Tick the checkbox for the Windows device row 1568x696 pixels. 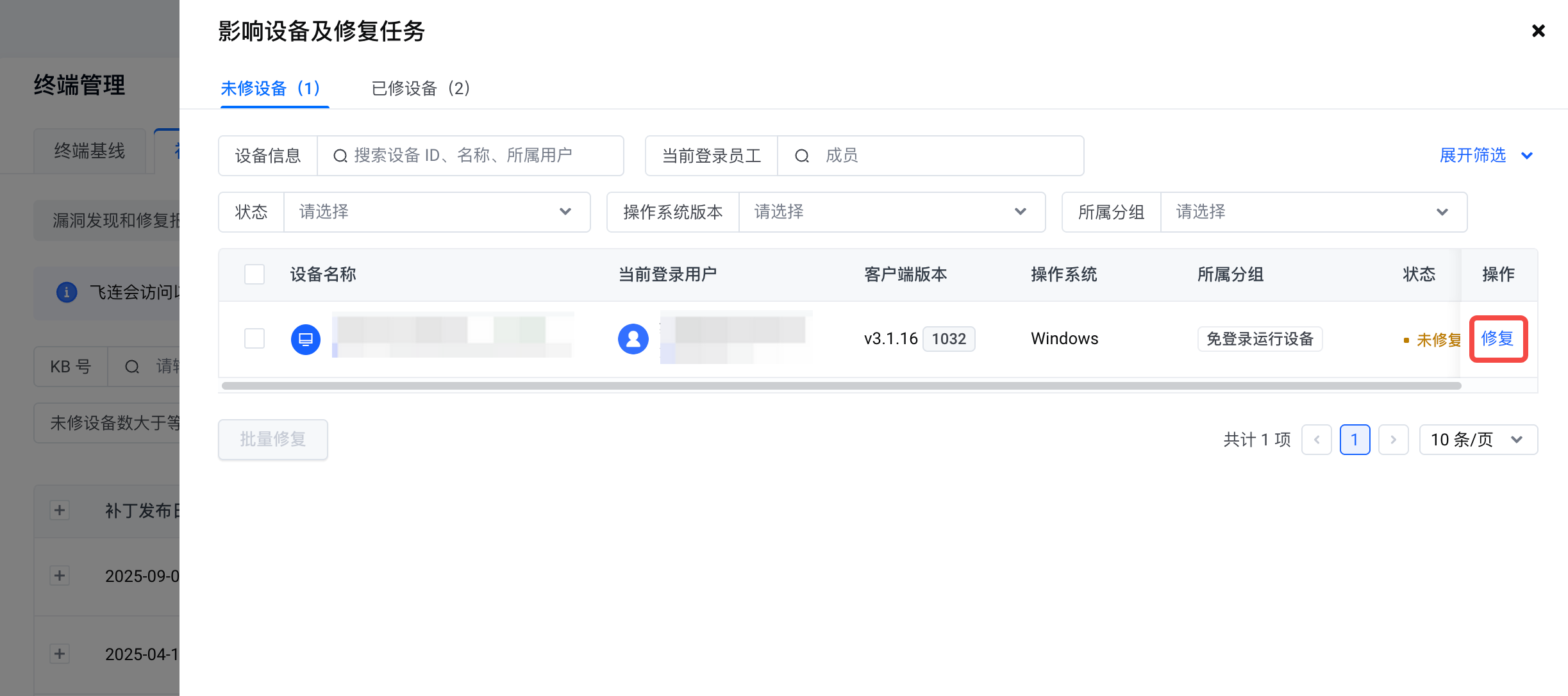click(254, 338)
